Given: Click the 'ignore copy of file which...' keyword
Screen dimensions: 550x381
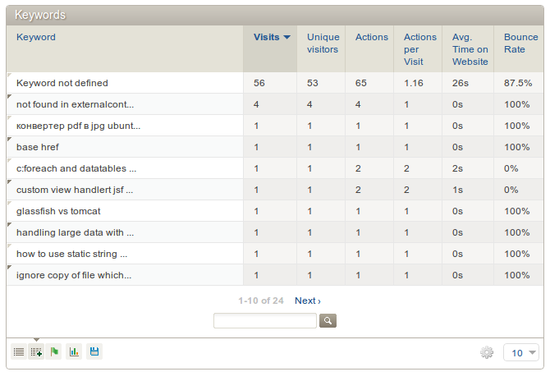Looking at the screenshot, I should (x=74, y=275).
